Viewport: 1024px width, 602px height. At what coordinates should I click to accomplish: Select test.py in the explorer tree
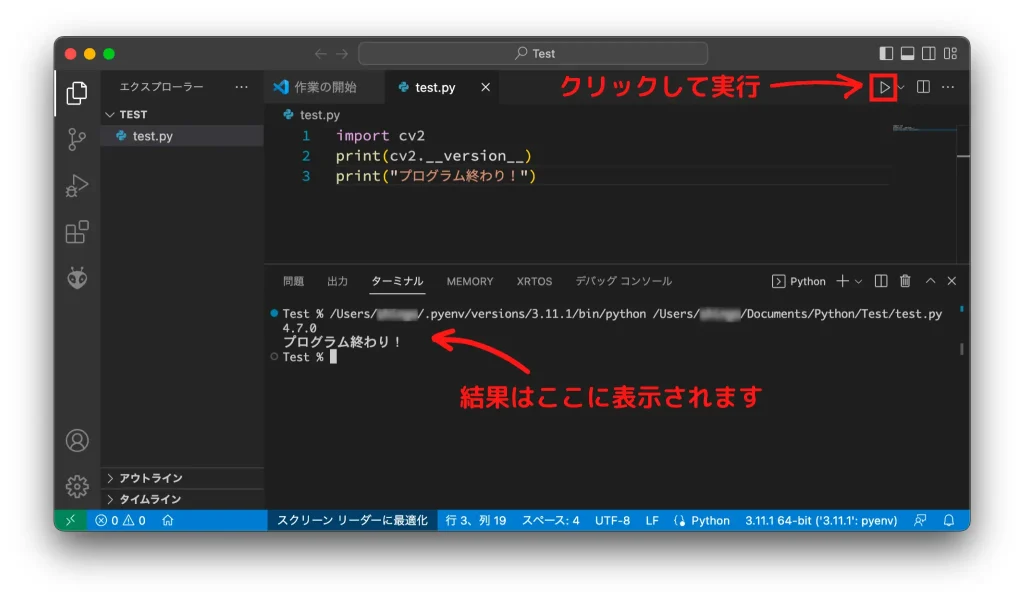click(152, 136)
